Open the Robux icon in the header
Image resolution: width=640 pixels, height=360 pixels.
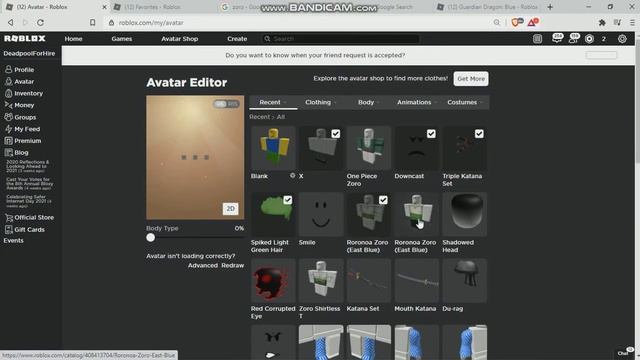(x=589, y=39)
